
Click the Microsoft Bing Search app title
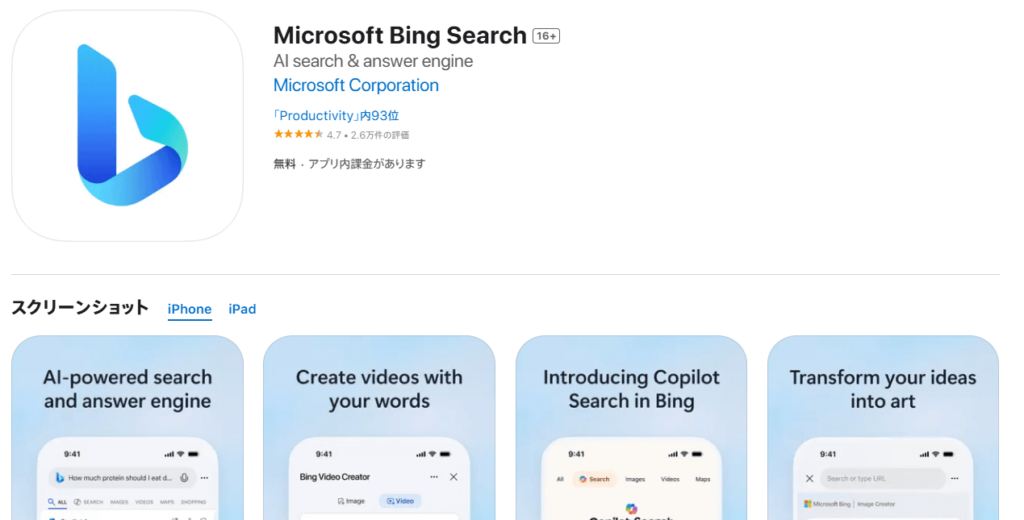(x=400, y=36)
